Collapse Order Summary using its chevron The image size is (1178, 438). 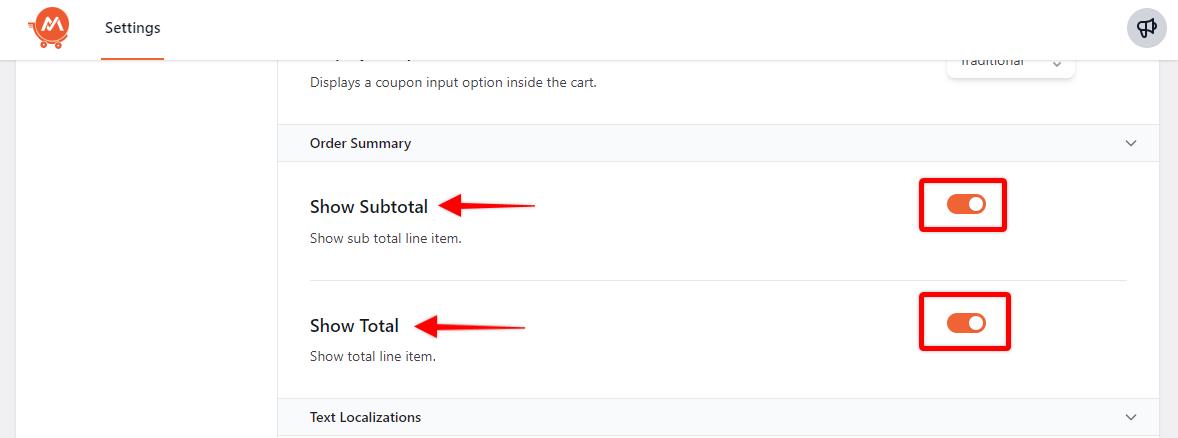point(1131,143)
